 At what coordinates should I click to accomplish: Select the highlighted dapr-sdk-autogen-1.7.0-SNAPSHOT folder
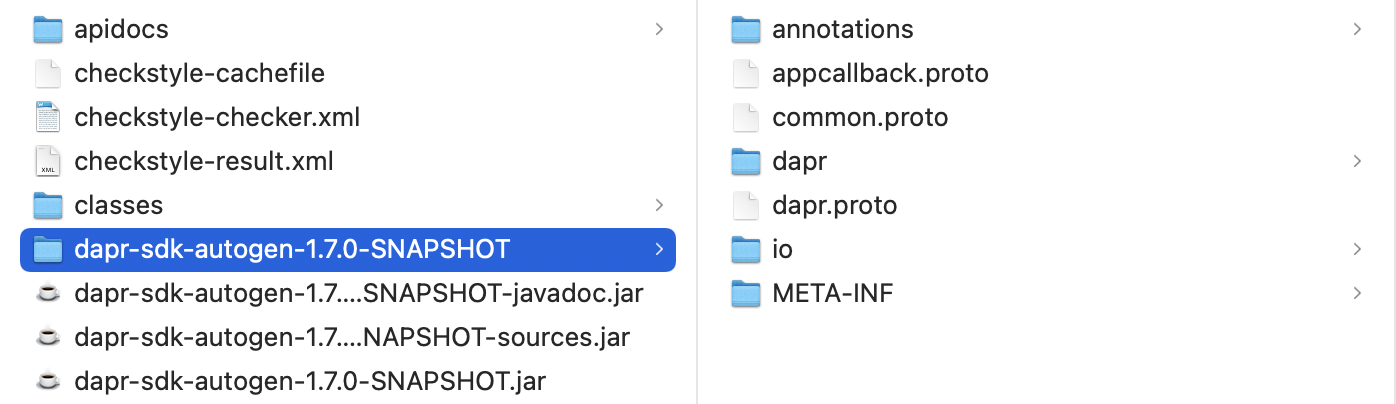(292, 250)
